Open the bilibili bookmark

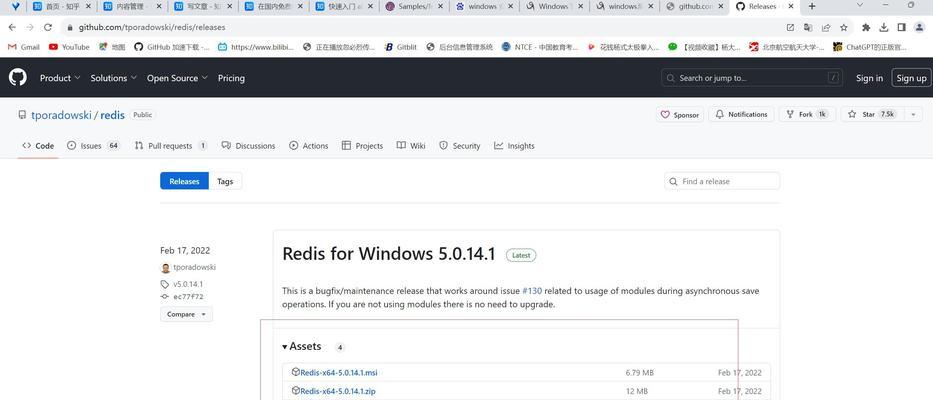[x=256, y=47]
